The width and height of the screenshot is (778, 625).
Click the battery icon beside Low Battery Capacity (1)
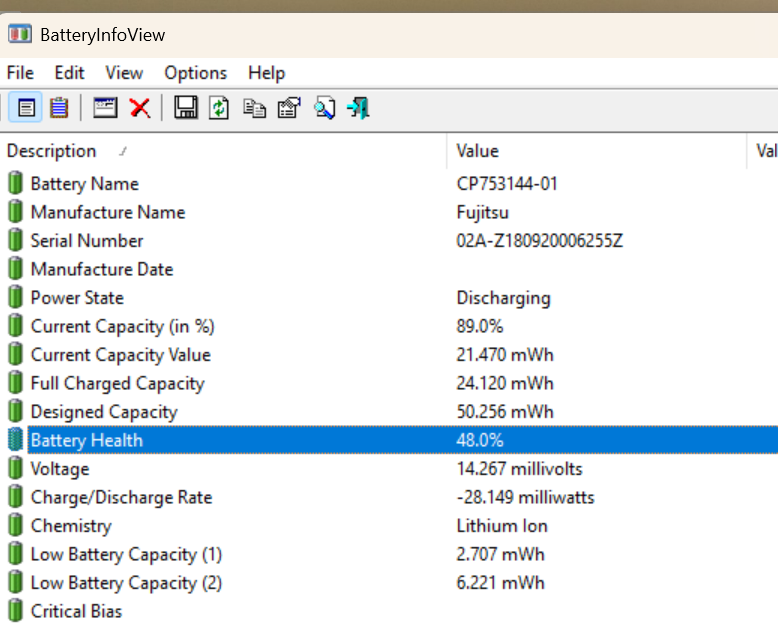(x=15, y=554)
